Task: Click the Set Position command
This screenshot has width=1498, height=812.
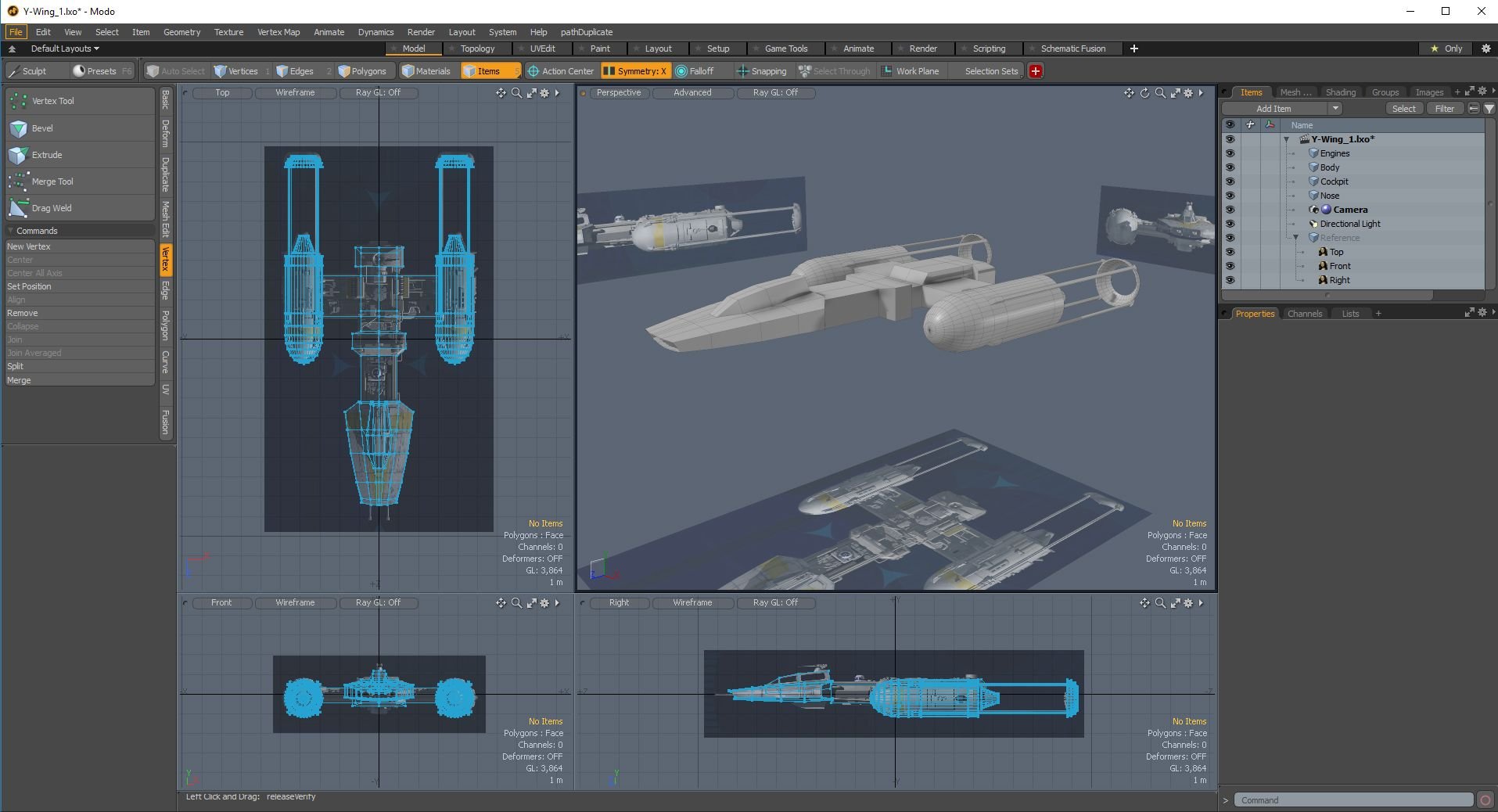Action: pyautogui.click(x=79, y=286)
